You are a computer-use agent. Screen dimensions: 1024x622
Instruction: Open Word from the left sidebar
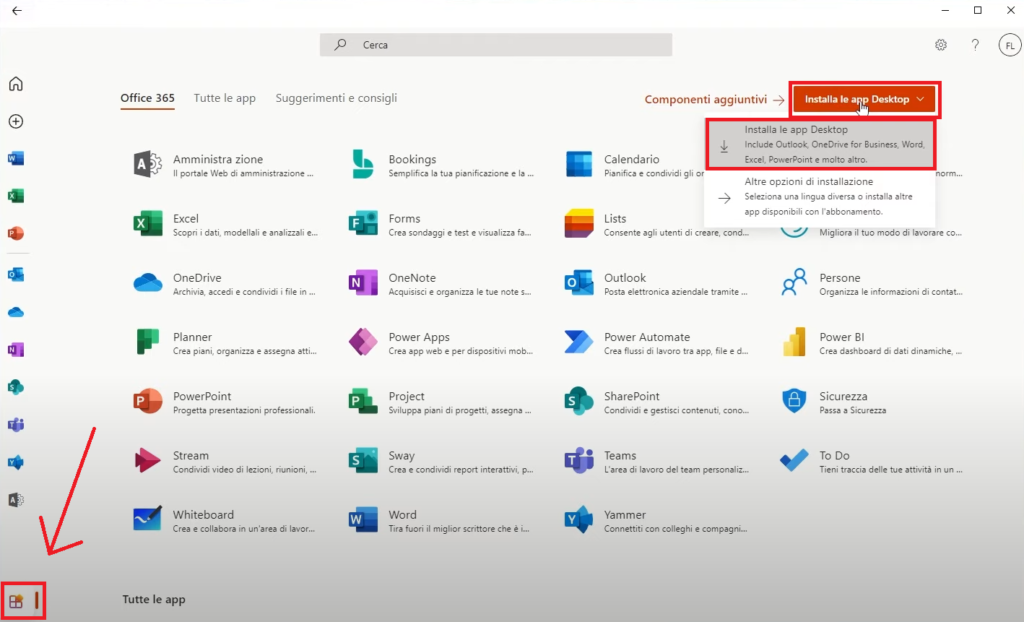pos(16,158)
